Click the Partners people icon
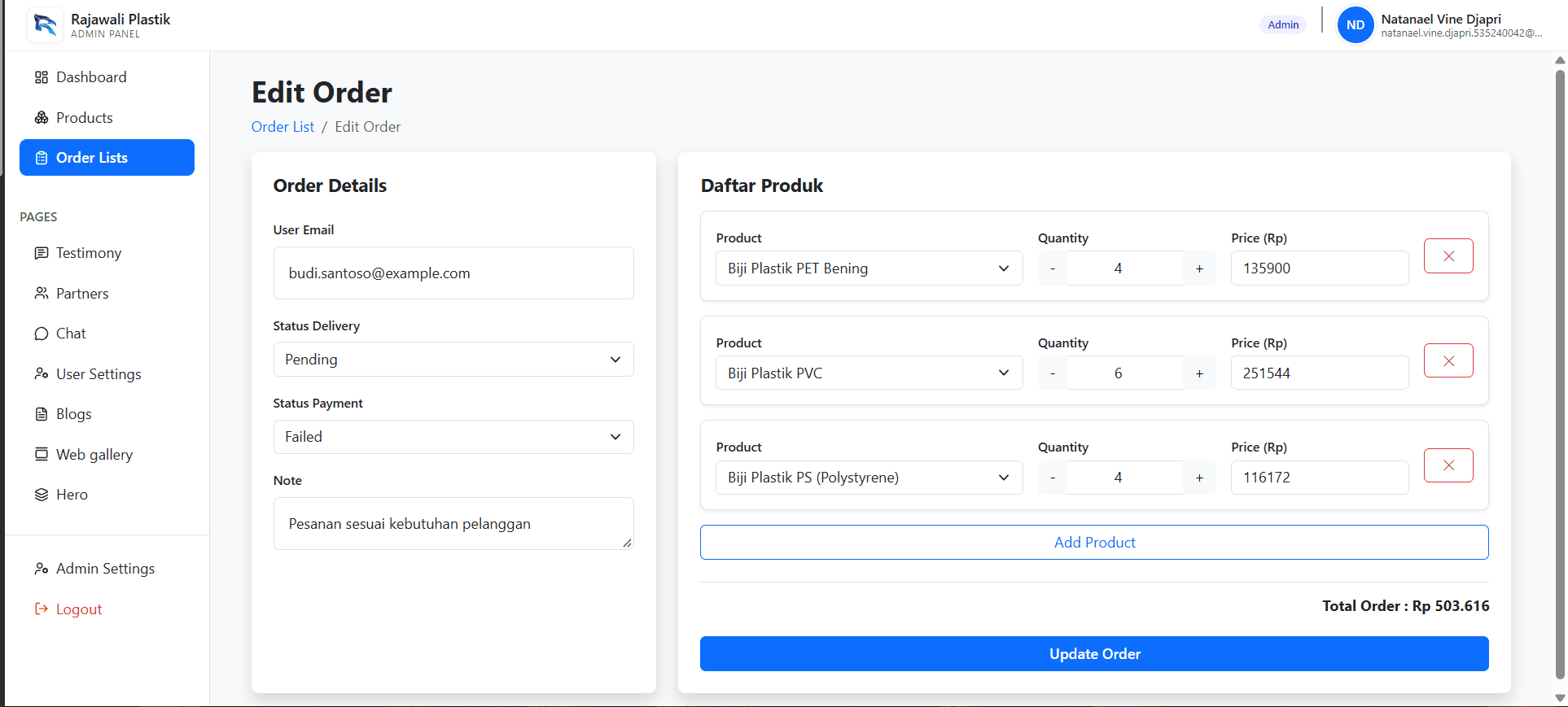The image size is (1568, 707). 42,294
